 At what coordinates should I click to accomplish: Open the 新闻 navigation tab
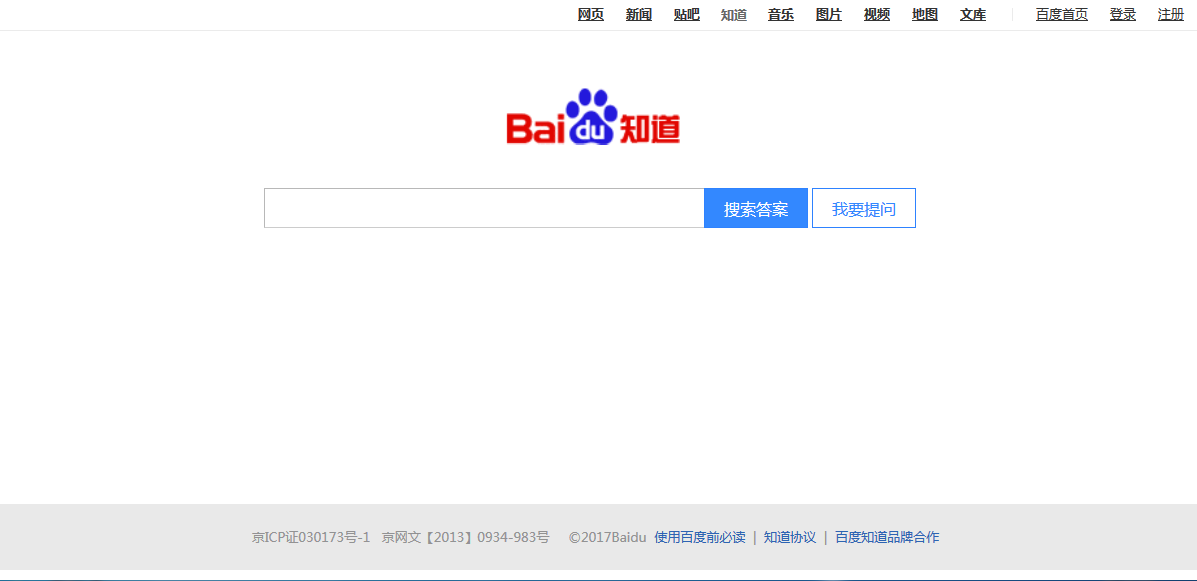click(x=639, y=15)
